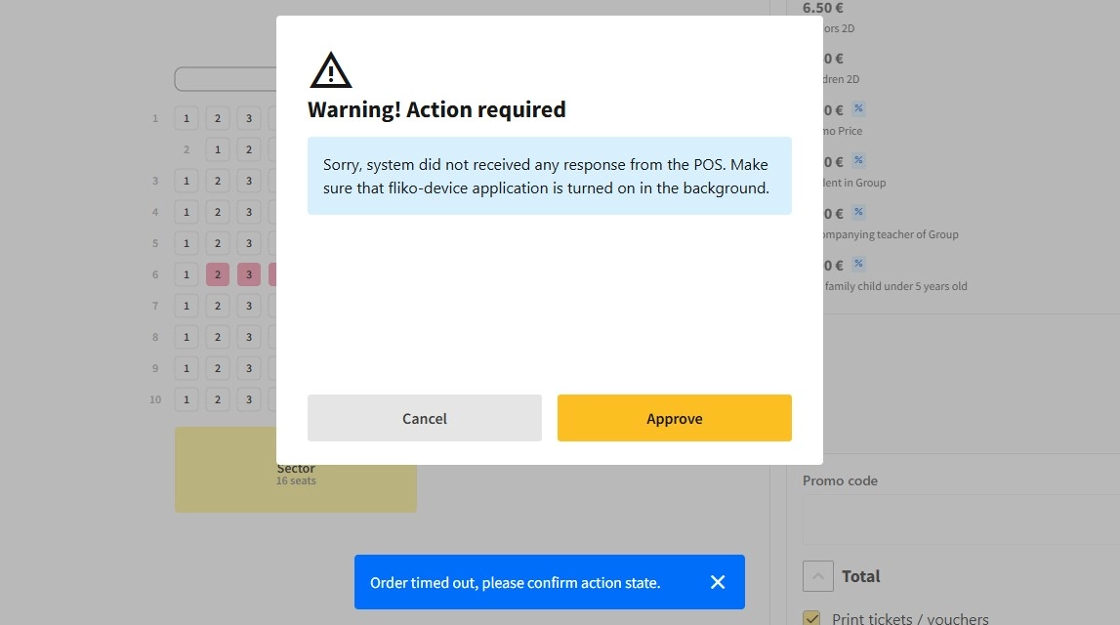The image size is (1120, 625).
Task: Toggle the Print tickets / vouchers checkbox
Action: (812, 619)
